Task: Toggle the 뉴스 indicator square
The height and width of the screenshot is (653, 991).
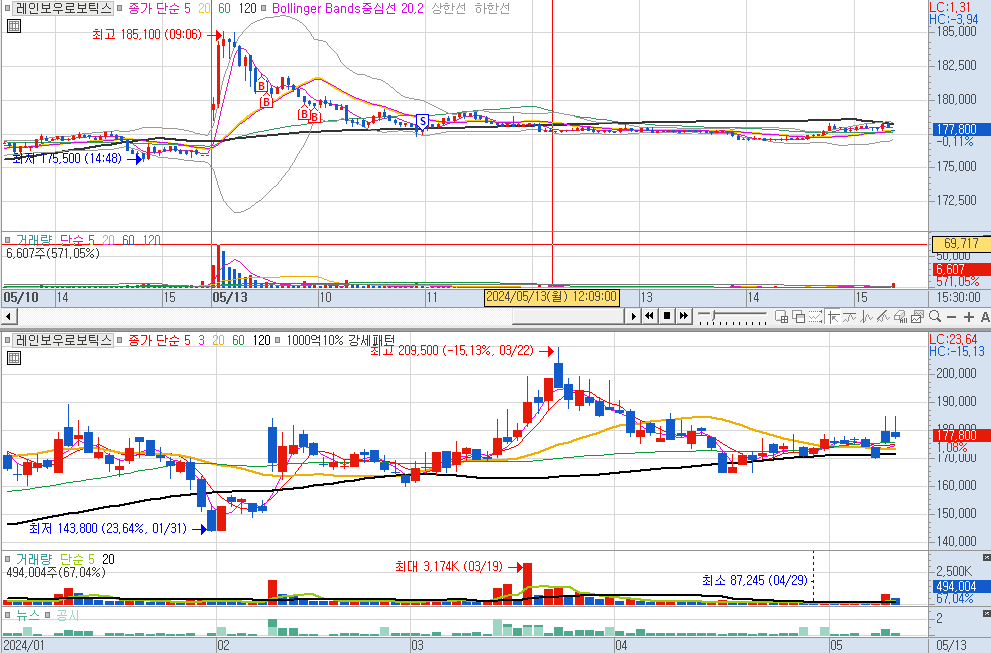Action: click(8, 615)
